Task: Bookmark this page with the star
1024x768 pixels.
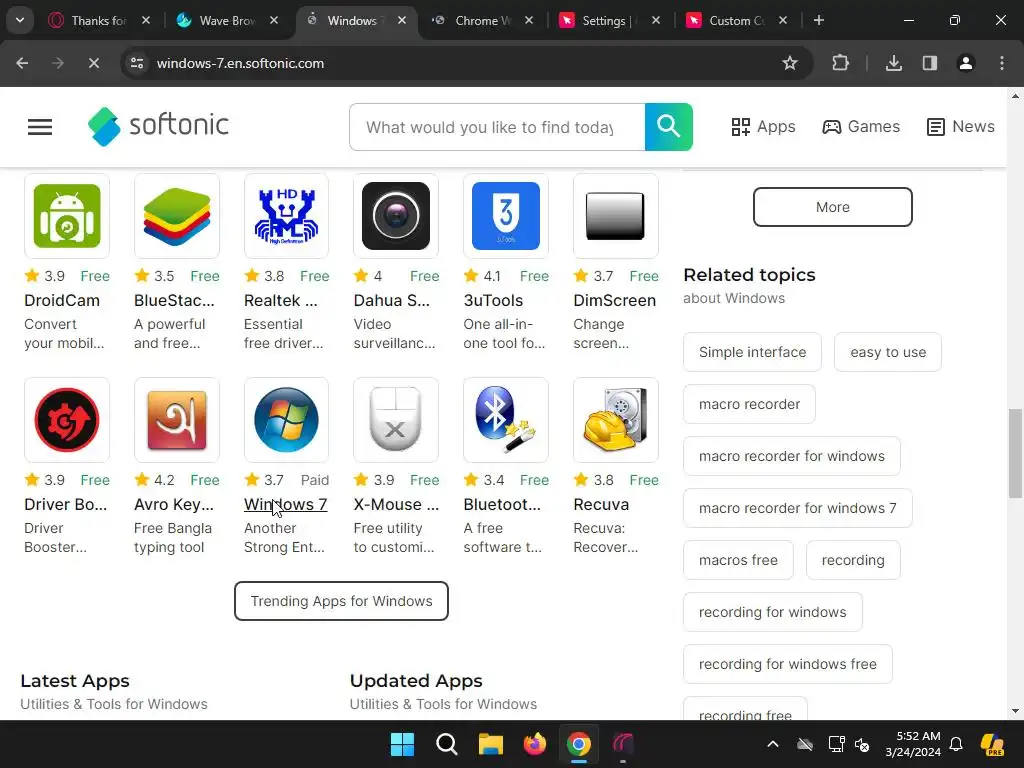Action: (790, 63)
